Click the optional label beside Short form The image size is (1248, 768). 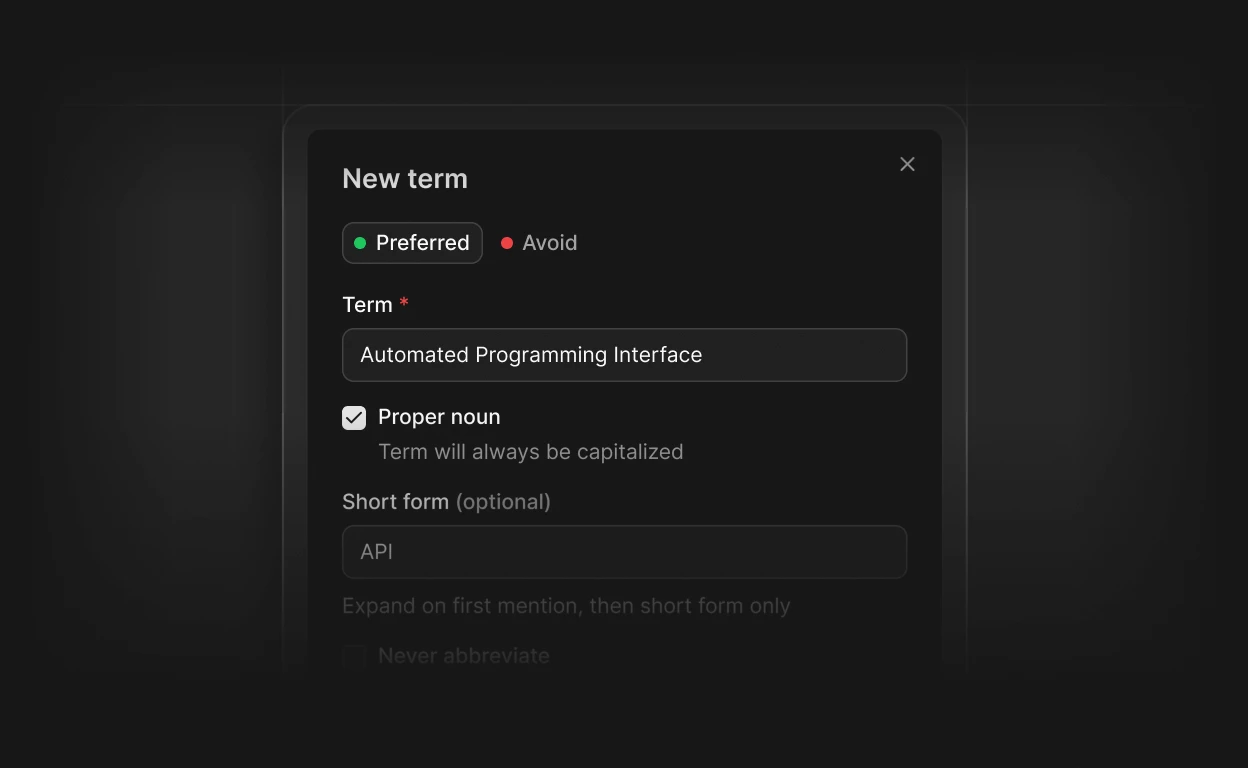click(504, 502)
